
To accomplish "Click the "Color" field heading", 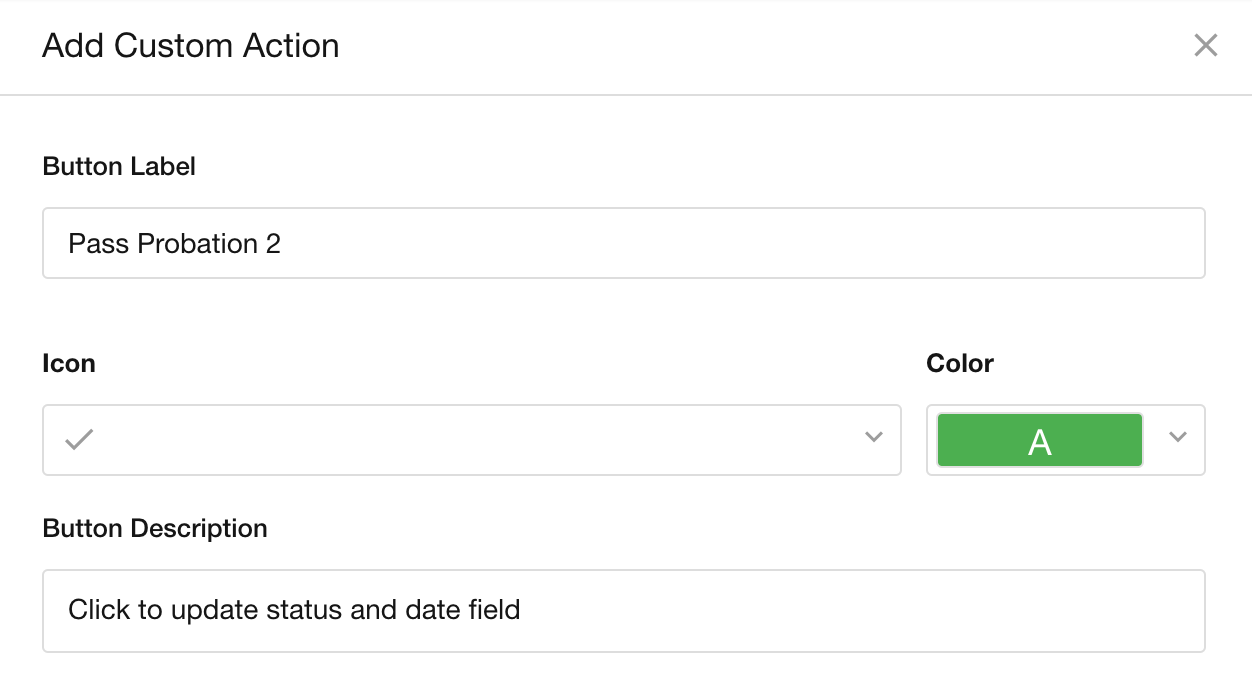I will tap(960, 363).
